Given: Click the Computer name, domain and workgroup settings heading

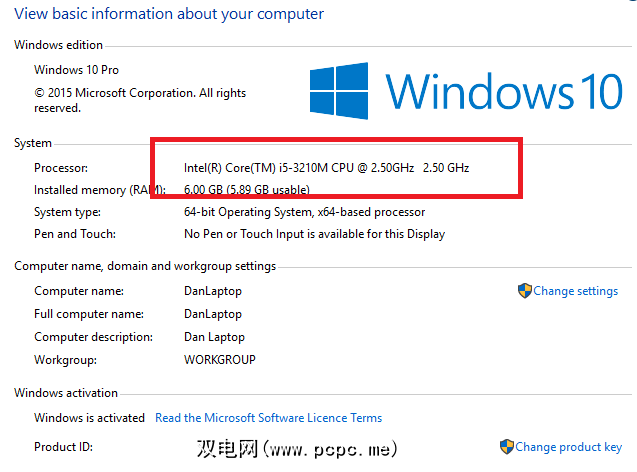Looking at the screenshot, I should [145, 266].
